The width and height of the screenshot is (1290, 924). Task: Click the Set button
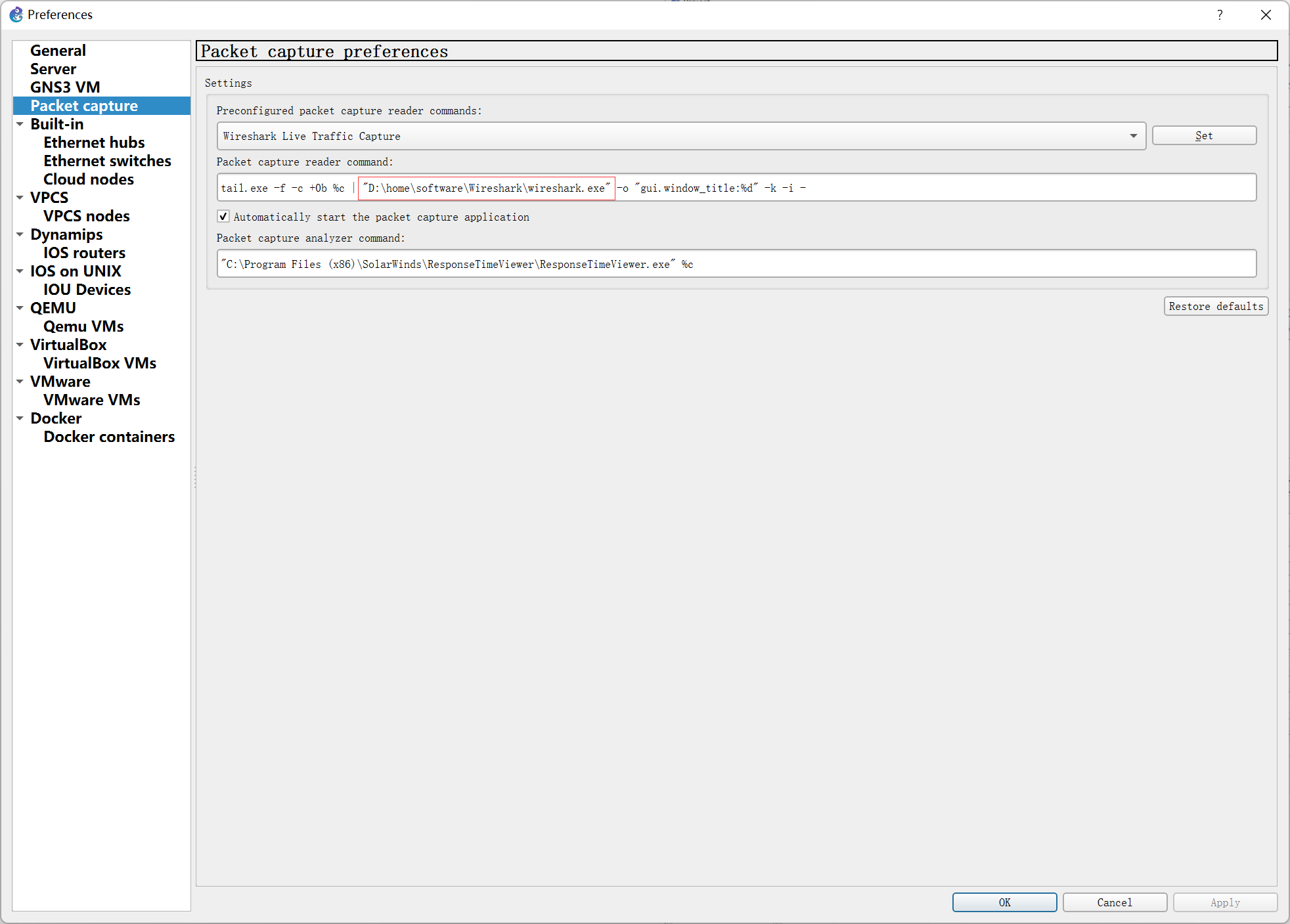point(1204,136)
